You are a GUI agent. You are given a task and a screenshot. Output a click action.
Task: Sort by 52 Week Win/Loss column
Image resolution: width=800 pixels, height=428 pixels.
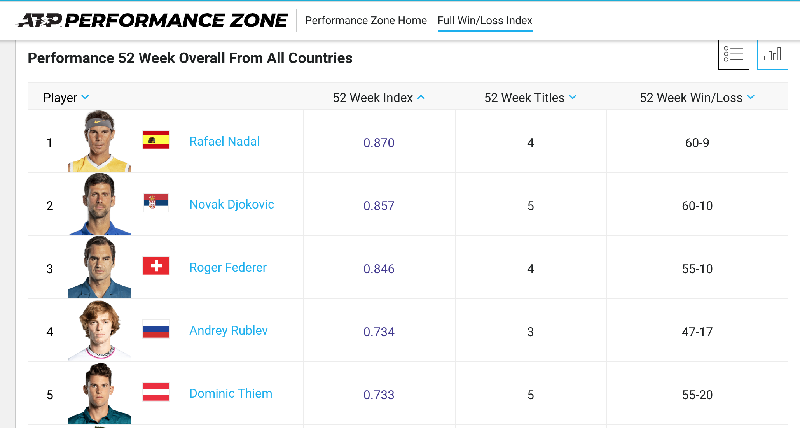pos(697,98)
